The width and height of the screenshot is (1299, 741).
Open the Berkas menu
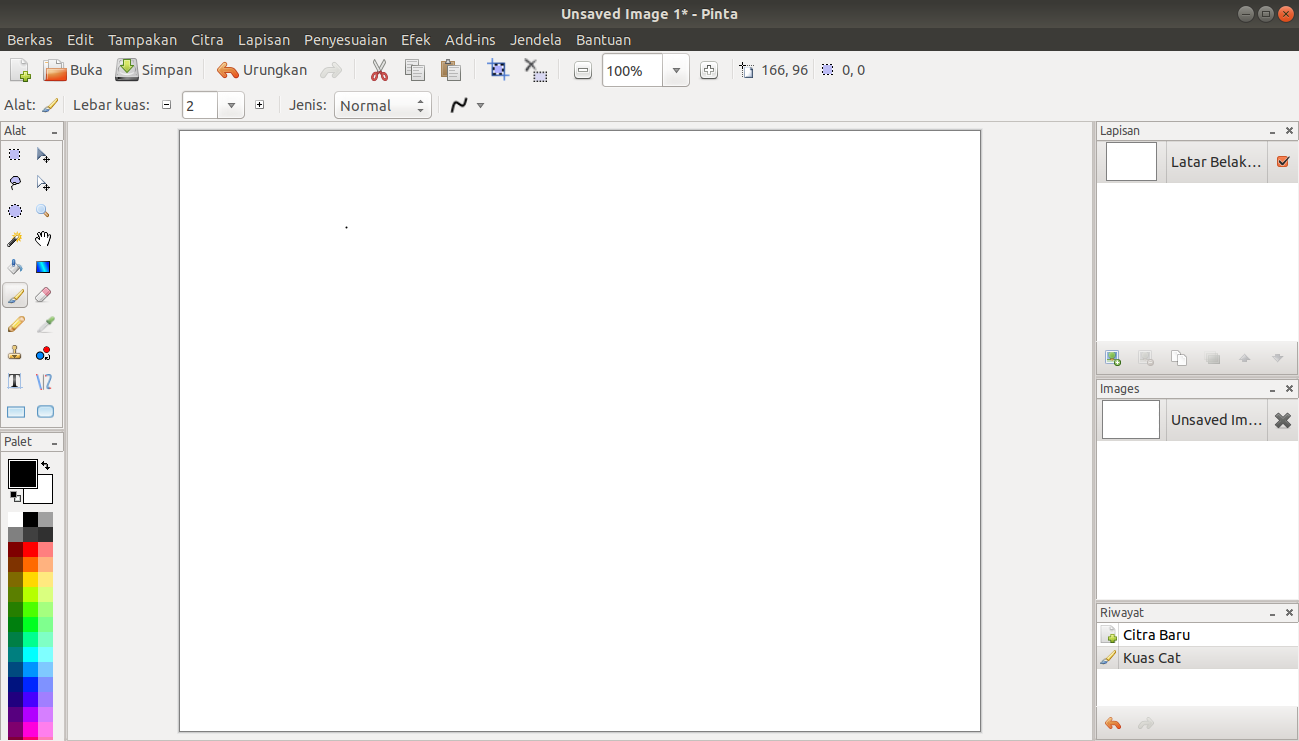tap(30, 40)
